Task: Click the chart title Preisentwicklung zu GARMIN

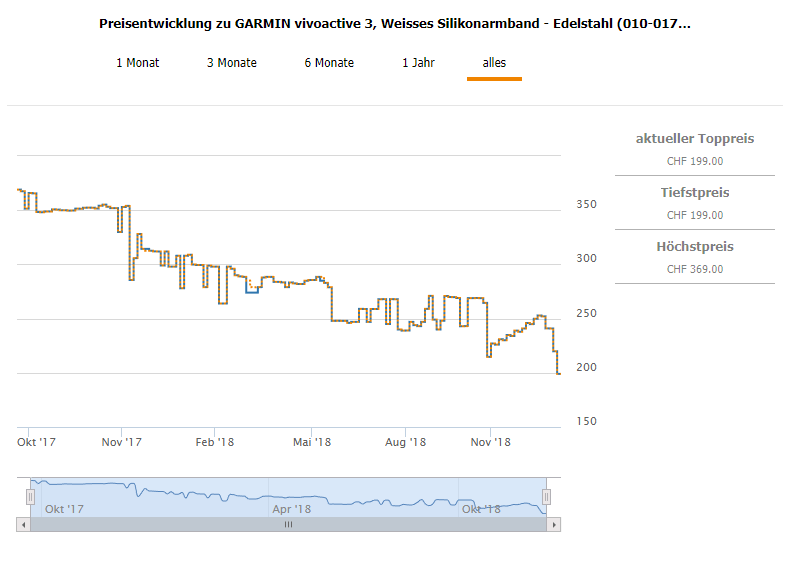Action: [x=394, y=24]
